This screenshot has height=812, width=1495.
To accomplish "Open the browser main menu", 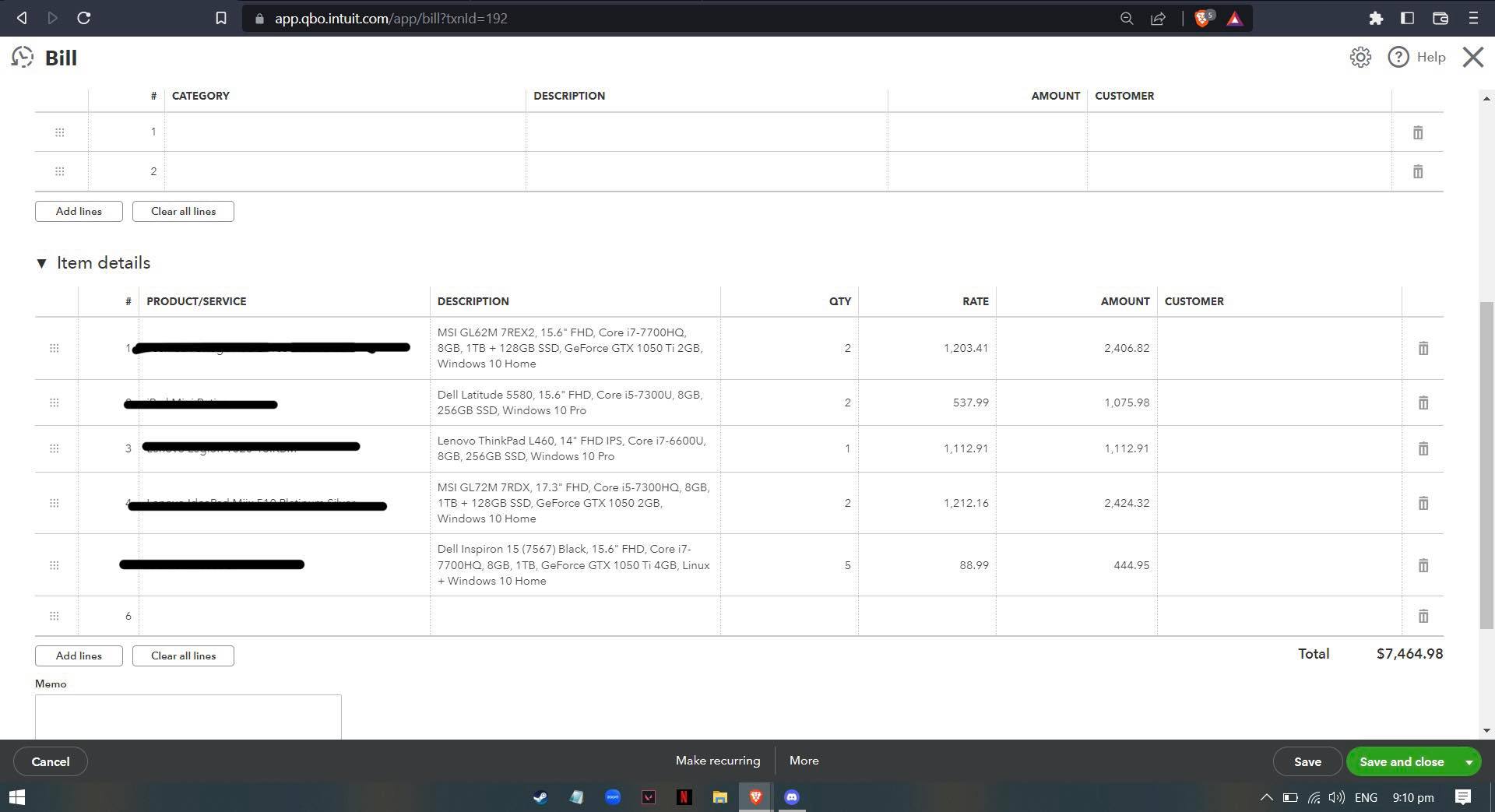I will [1473, 18].
